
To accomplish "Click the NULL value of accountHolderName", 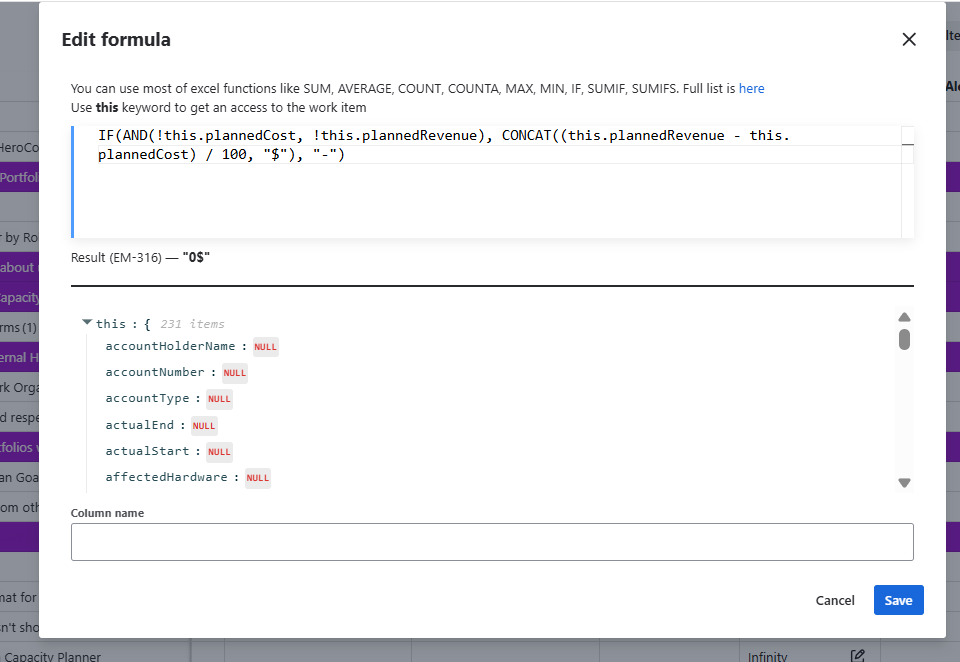I will point(266,347).
